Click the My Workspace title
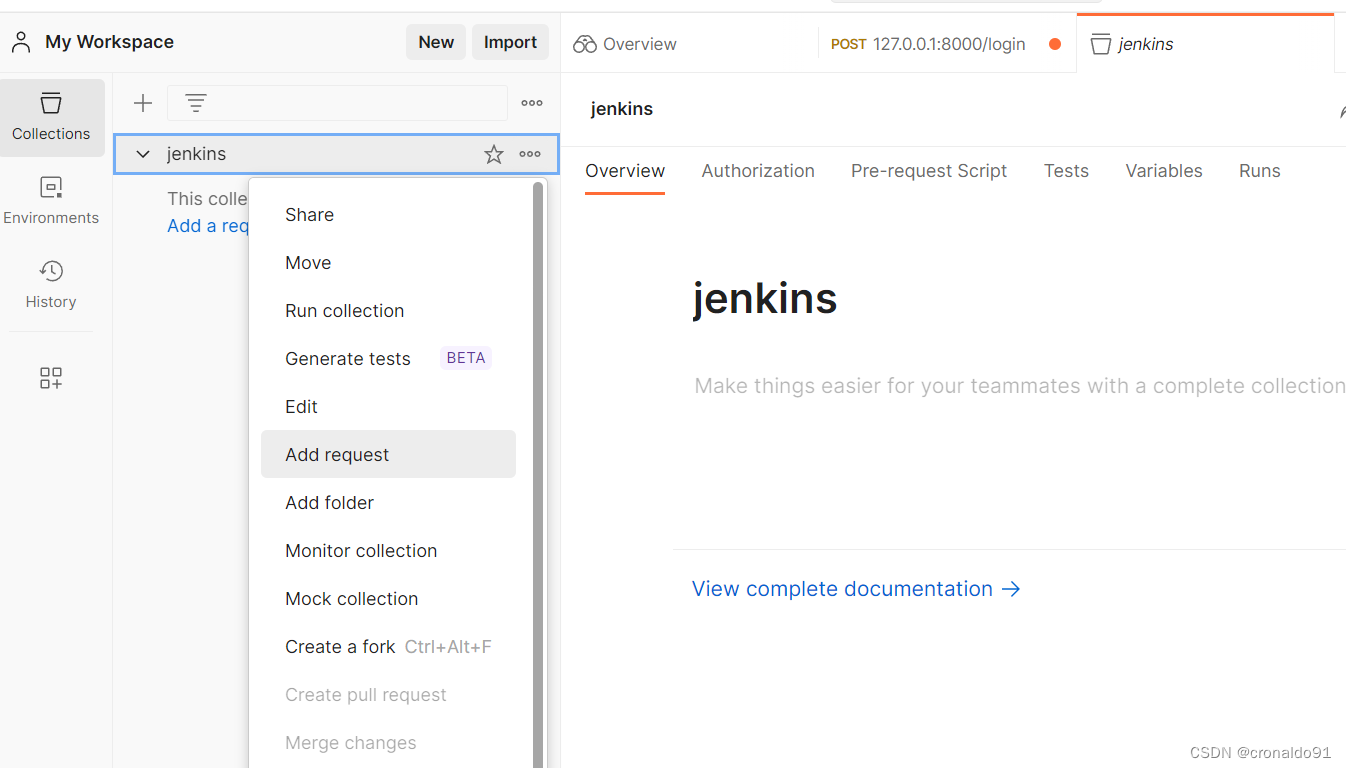The width and height of the screenshot is (1346, 768). click(109, 42)
